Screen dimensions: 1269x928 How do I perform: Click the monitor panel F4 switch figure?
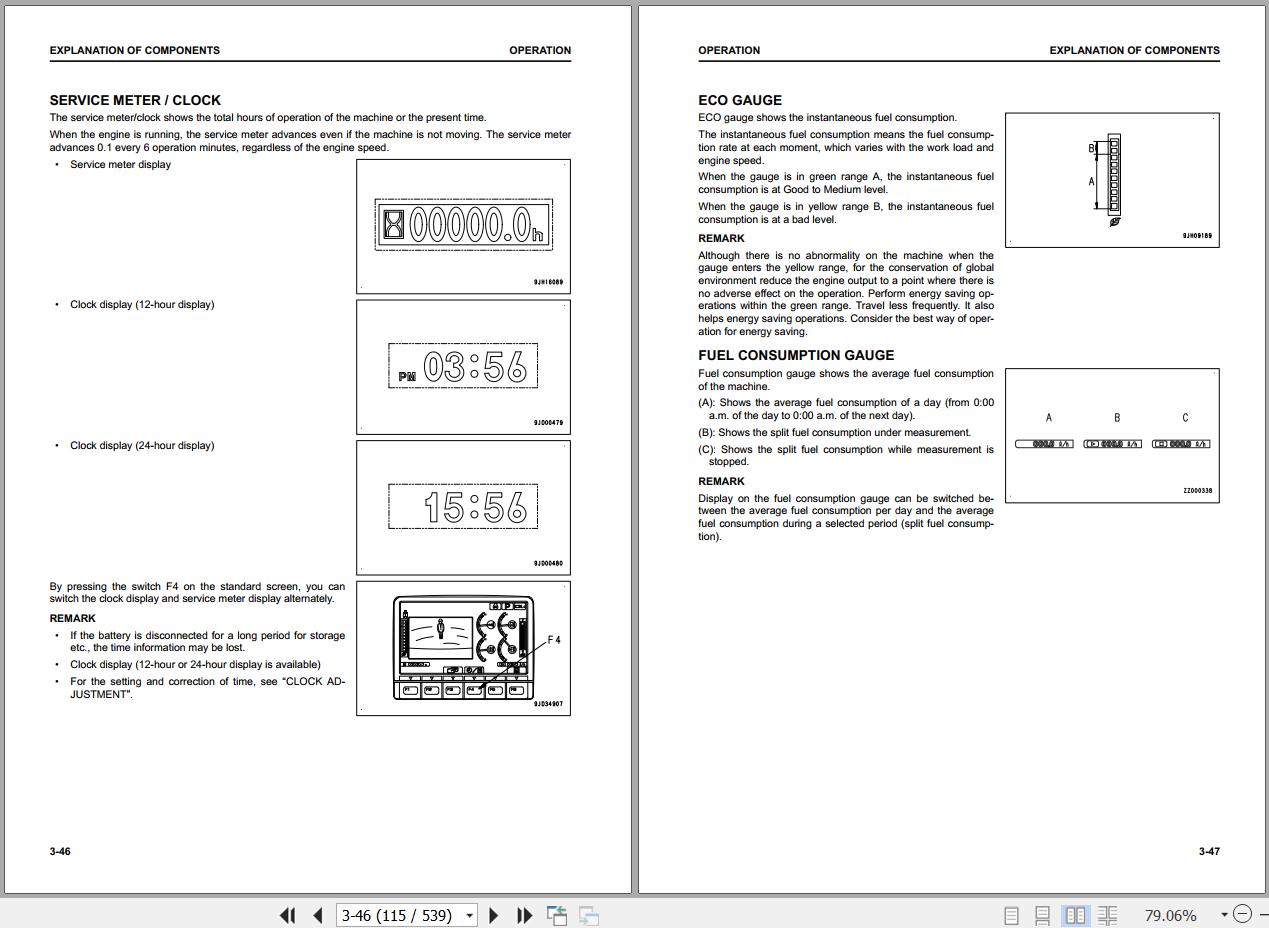(463, 649)
